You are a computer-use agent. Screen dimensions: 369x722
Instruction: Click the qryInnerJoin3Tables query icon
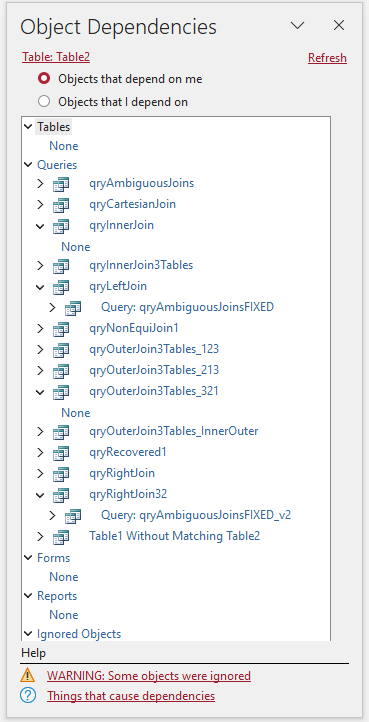click(x=61, y=266)
